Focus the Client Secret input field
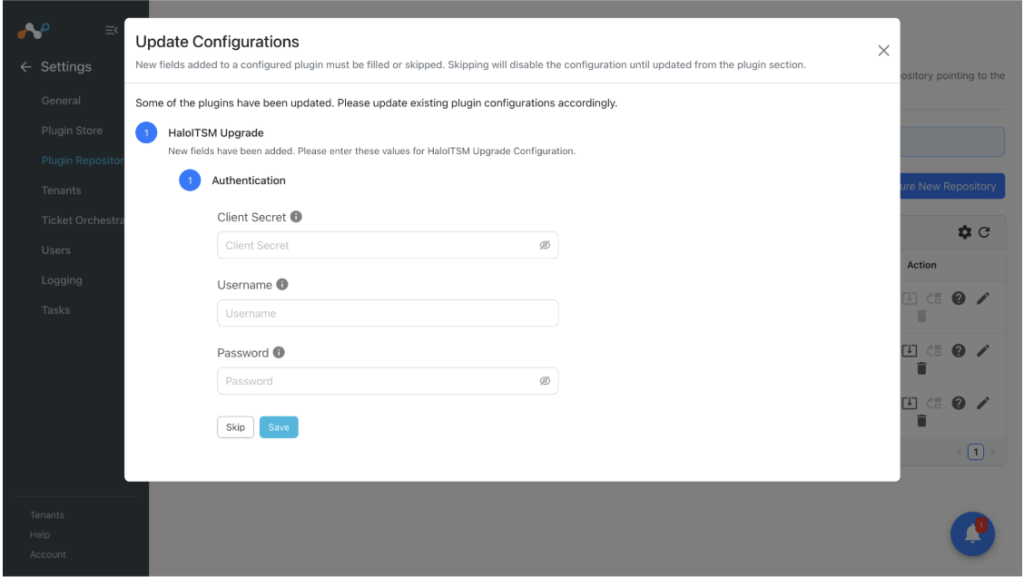The width and height of the screenshot is (1024, 577). pos(388,245)
